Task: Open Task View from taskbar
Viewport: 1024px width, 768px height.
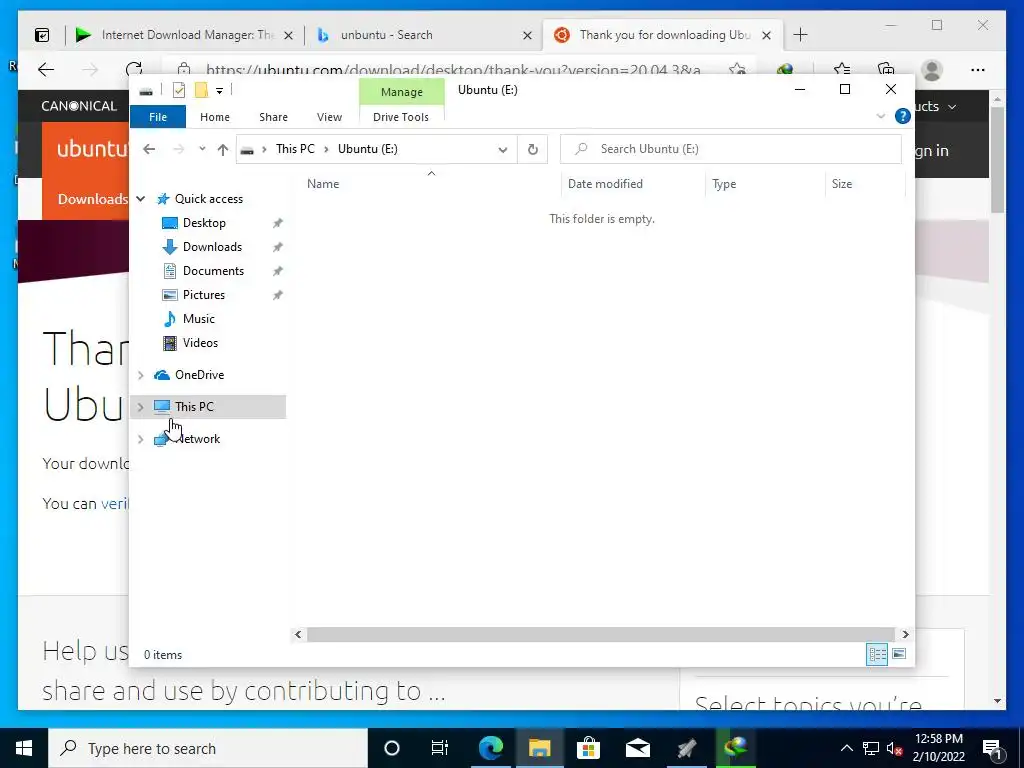Action: [x=440, y=748]
